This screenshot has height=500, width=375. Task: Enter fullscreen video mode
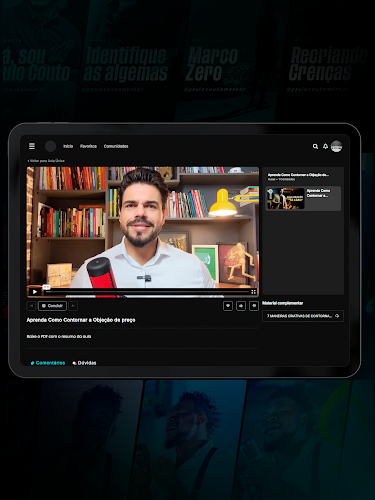(x=253, y=292)
